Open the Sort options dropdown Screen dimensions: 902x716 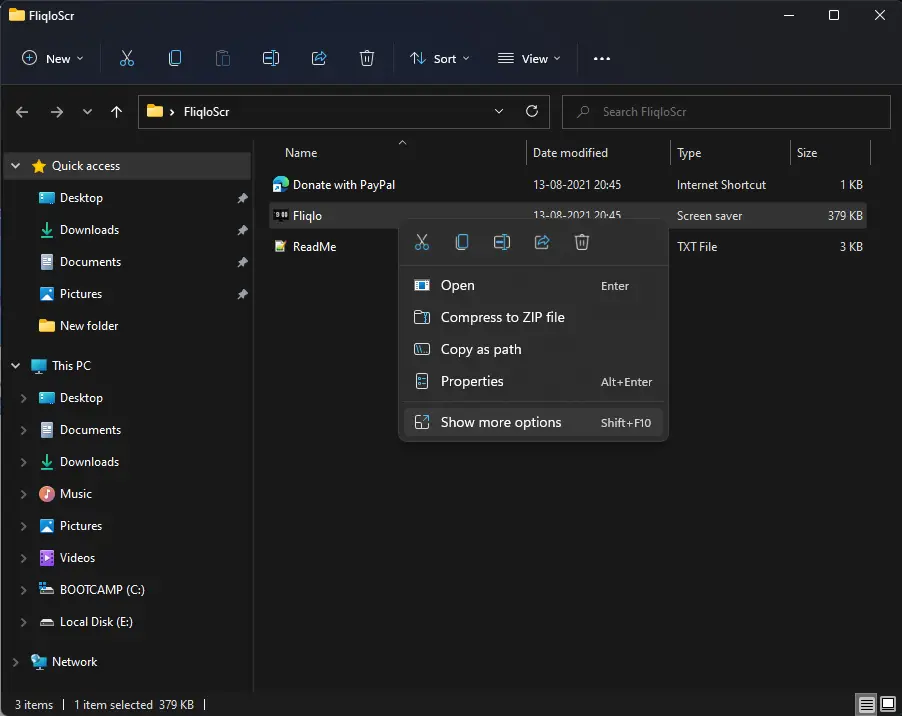[439, 59]
